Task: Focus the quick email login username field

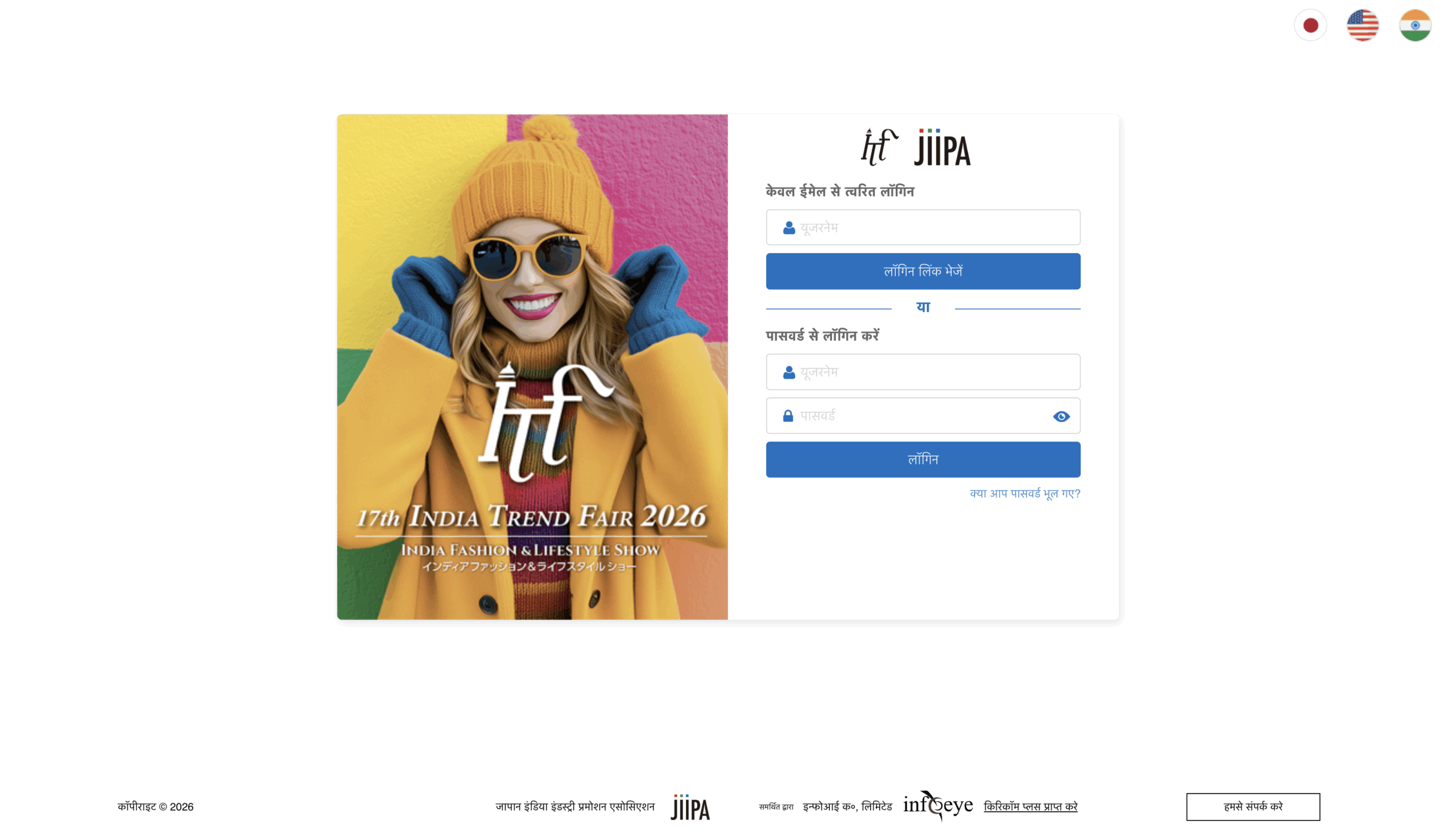Action: pyautogui.click(x=923, y=228)
